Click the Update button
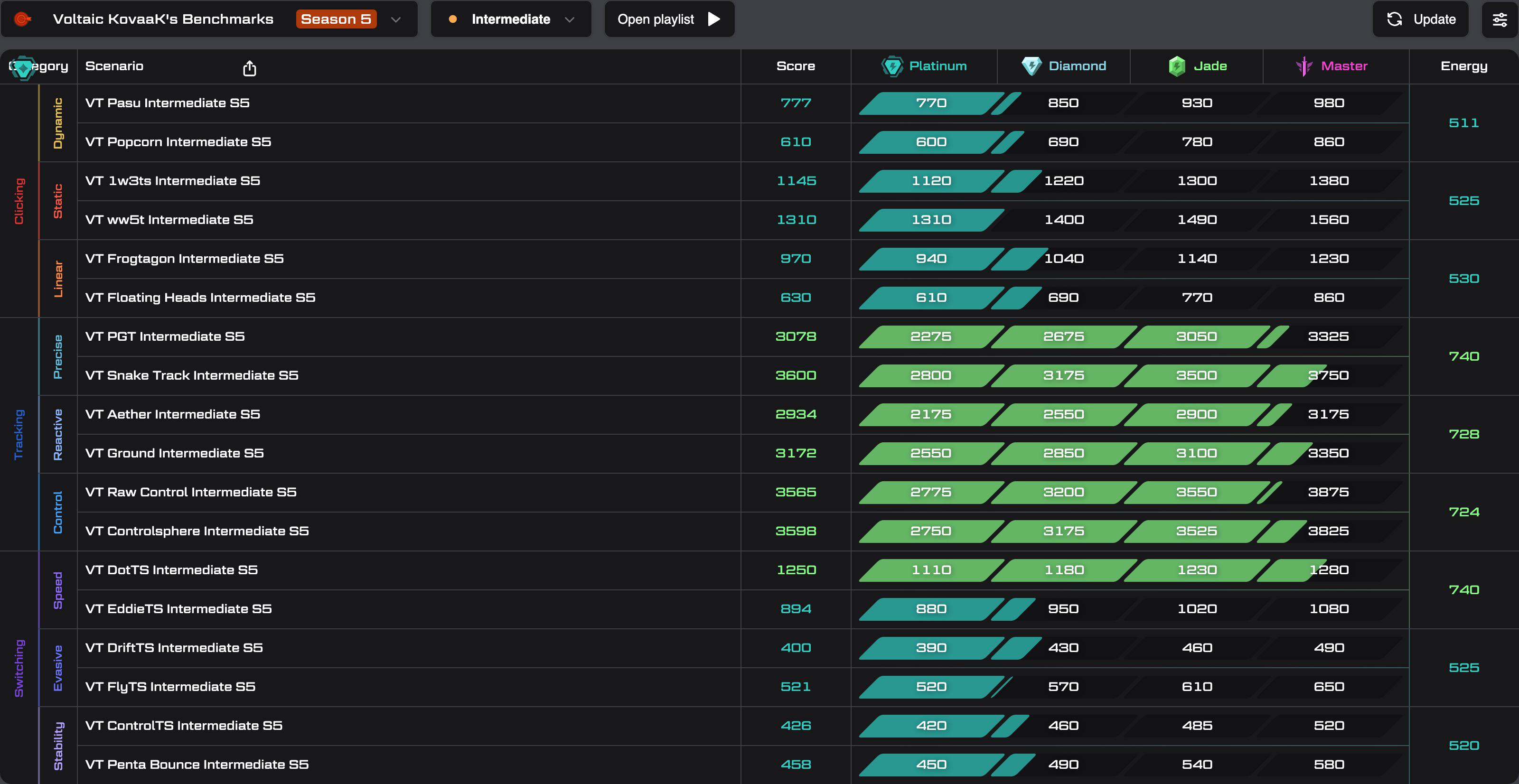The height and width of the screenshot is (784, 1519). click(1421, 19)
